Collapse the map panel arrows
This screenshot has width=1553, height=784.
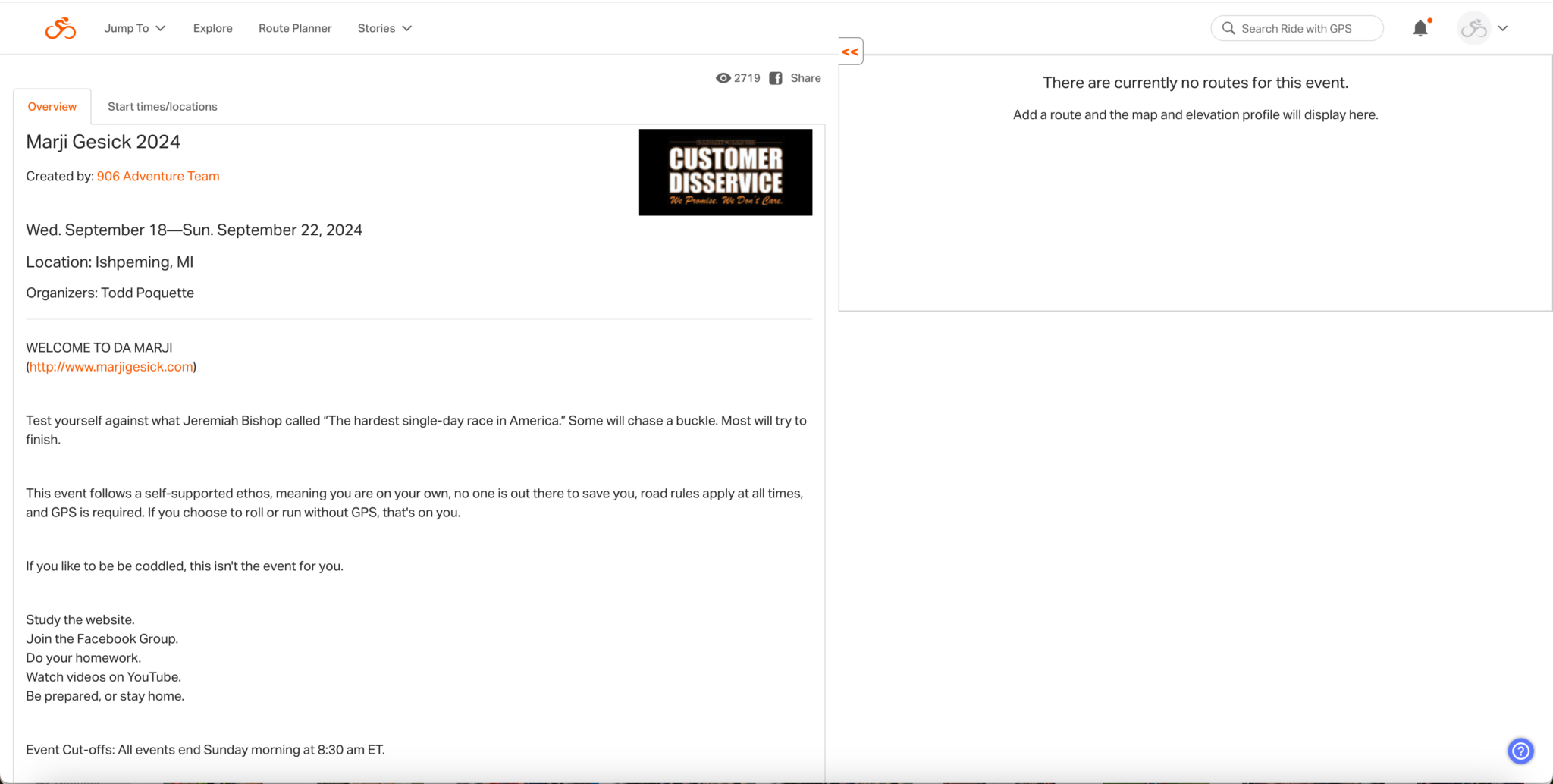click(x=850, y=52)
